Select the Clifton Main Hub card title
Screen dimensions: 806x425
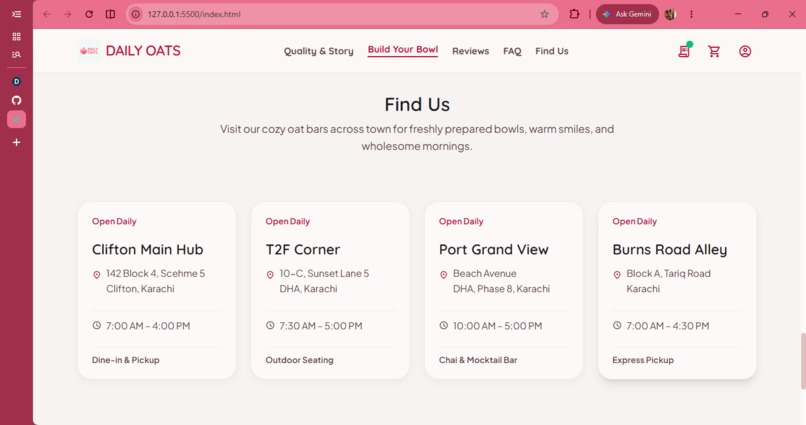(x=148, y=249)
